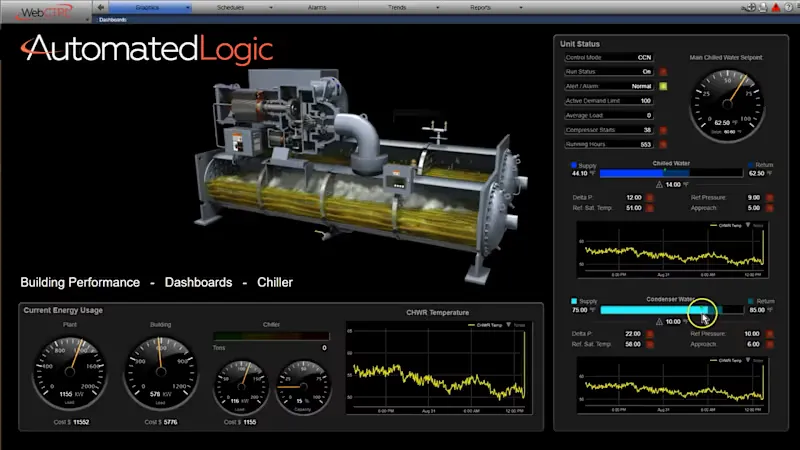The height and width of the screenshot is (450, 800).
Task: Click the Building Cost $ 5776 value
Action: pos(171,422)
